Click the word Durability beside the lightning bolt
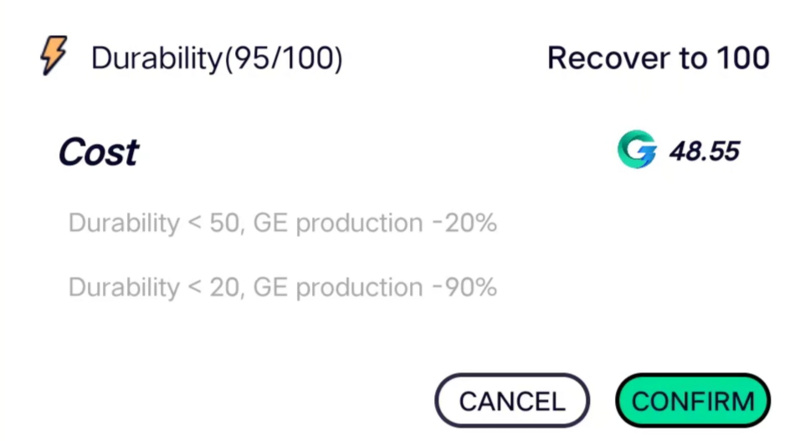Viewport: 800px width, 441px height. [157, 58]
